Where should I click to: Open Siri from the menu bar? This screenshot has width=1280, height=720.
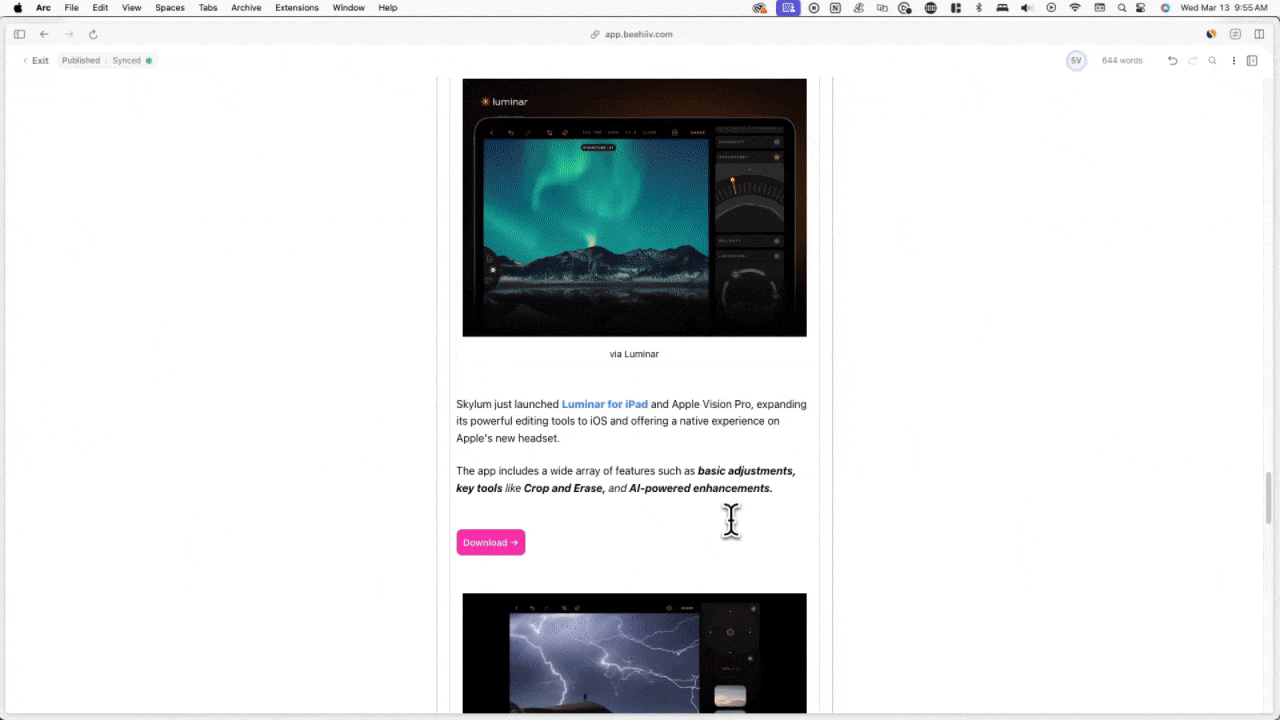pos(1165,8)
